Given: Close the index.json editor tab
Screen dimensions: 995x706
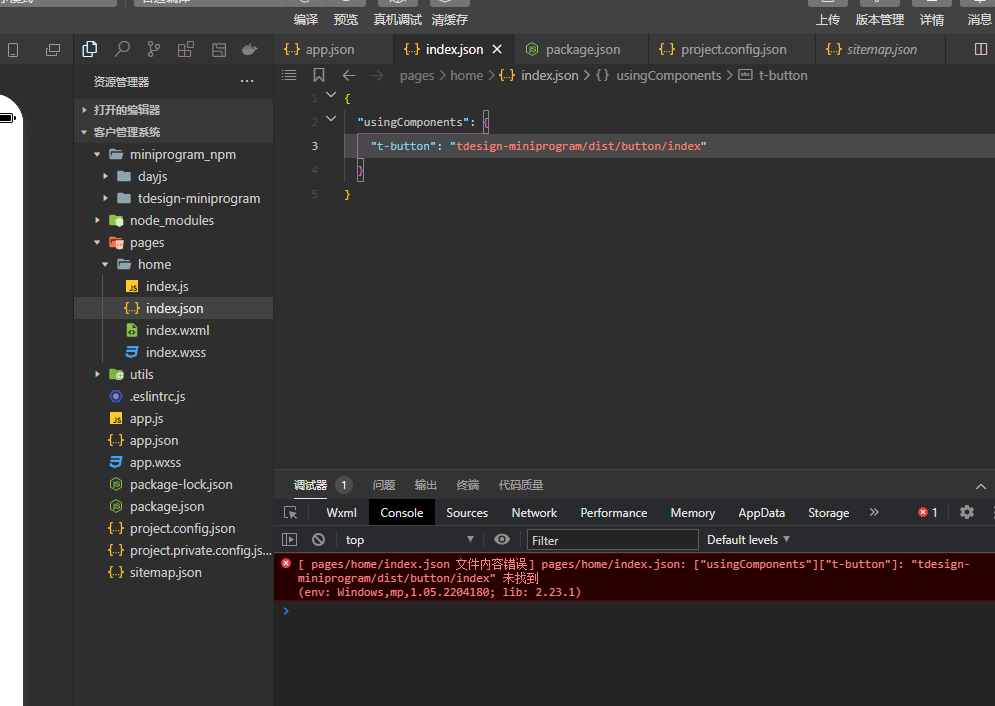Looking at the screenshot, I should click(497, 49).
